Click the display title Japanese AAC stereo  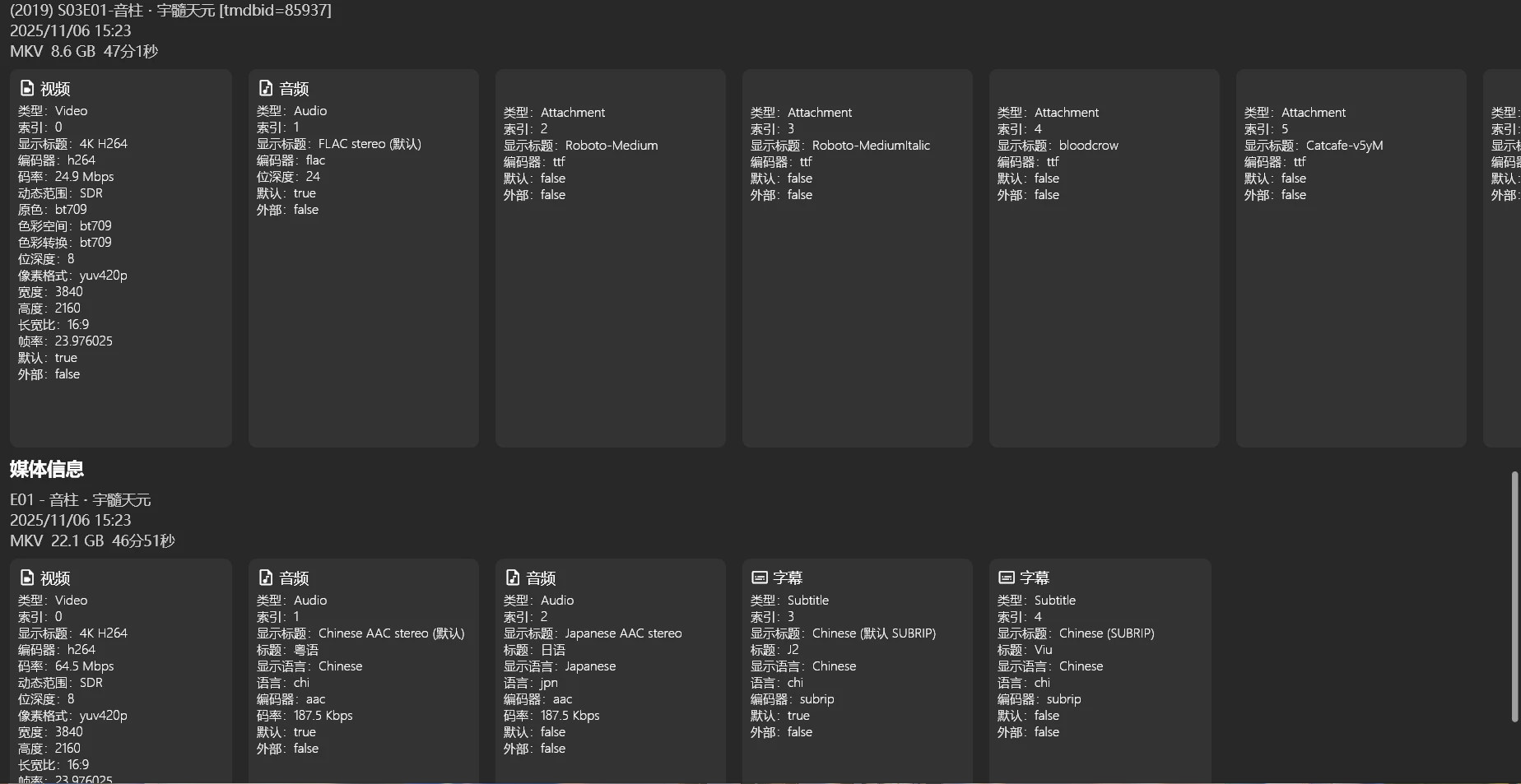[623, 633]
